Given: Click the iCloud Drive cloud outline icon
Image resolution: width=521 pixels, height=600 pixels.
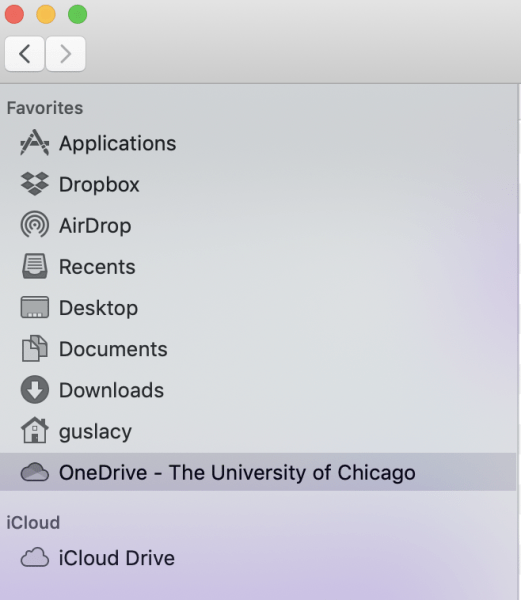Looking at the screenshot, I should (x=34, y=557).
